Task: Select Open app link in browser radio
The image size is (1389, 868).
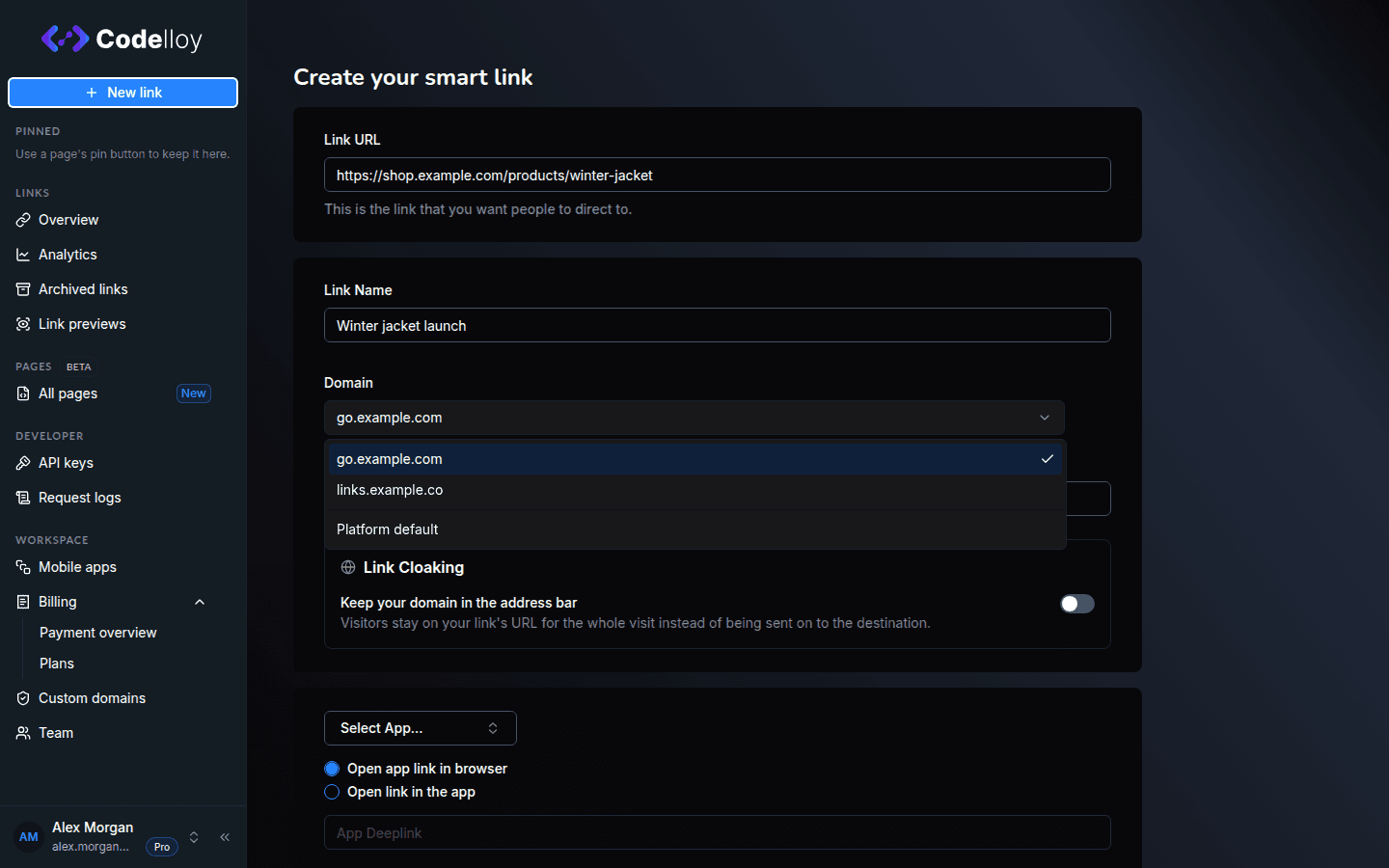Action: pyautogui.click(x=332, y=769)
